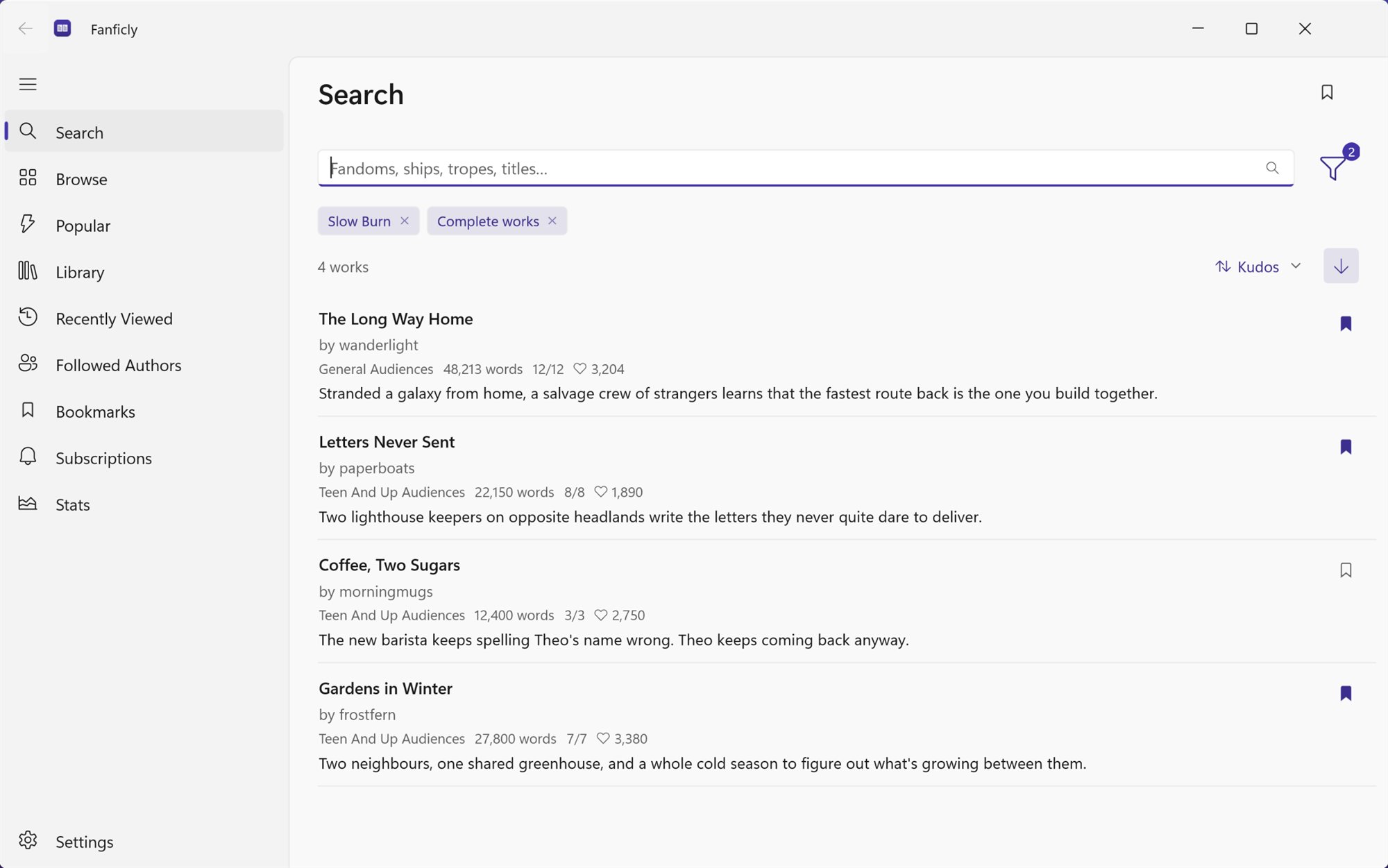Screen dimensions: 1388x868
Task: Click the '7/7' chapter count
Action: pyautogui.click(x=577, y=739)
